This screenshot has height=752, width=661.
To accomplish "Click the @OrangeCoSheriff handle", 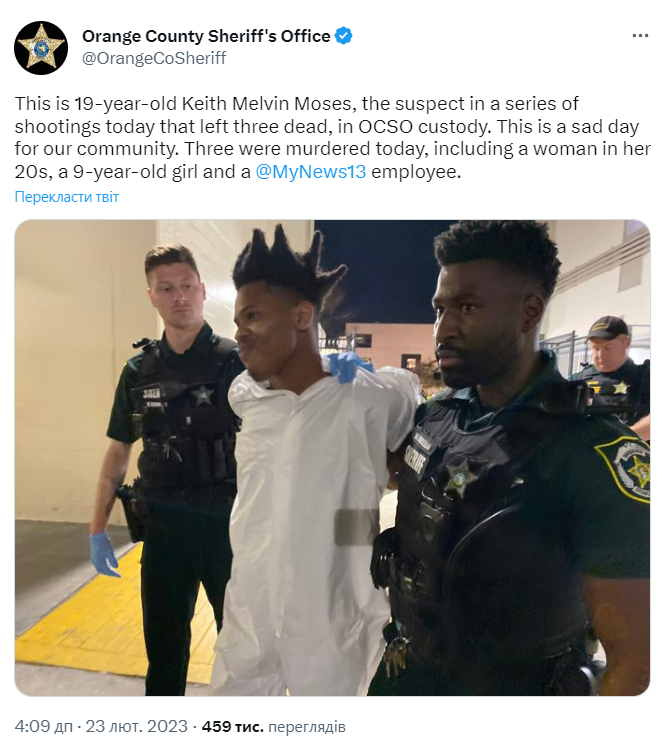I will click(154, 58).
